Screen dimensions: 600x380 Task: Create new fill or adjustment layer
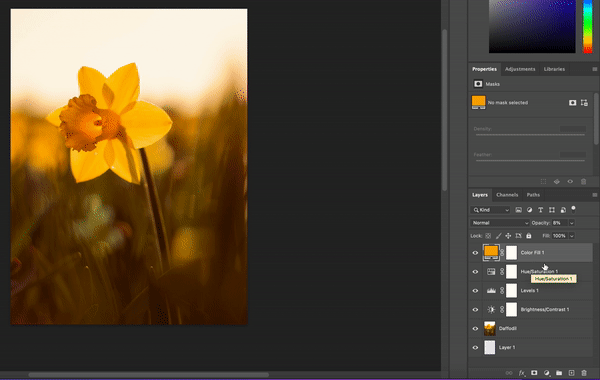pyautogui.click(x=546, y=373)
